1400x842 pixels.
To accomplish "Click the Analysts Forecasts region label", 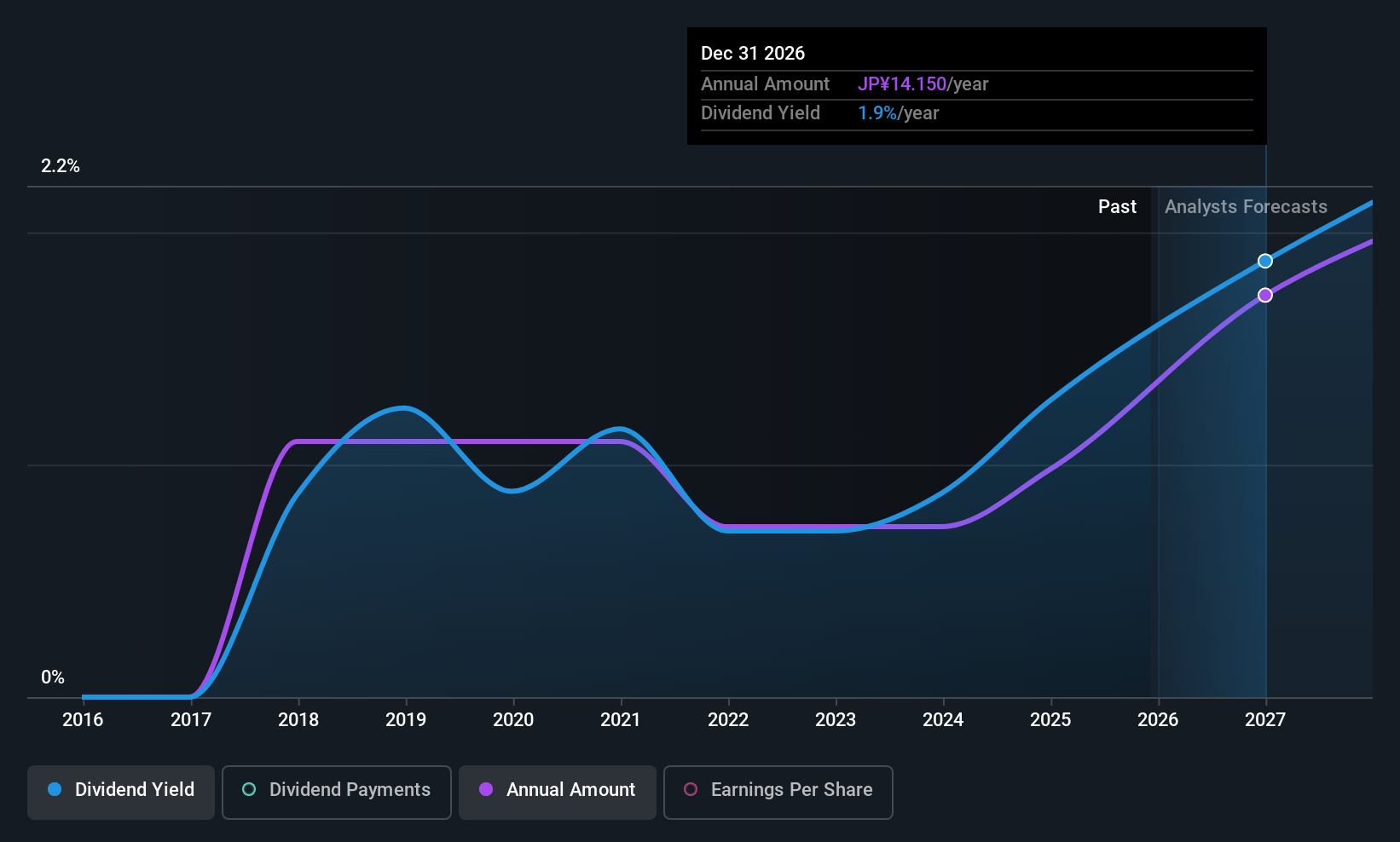I will tap(1246, 207).
